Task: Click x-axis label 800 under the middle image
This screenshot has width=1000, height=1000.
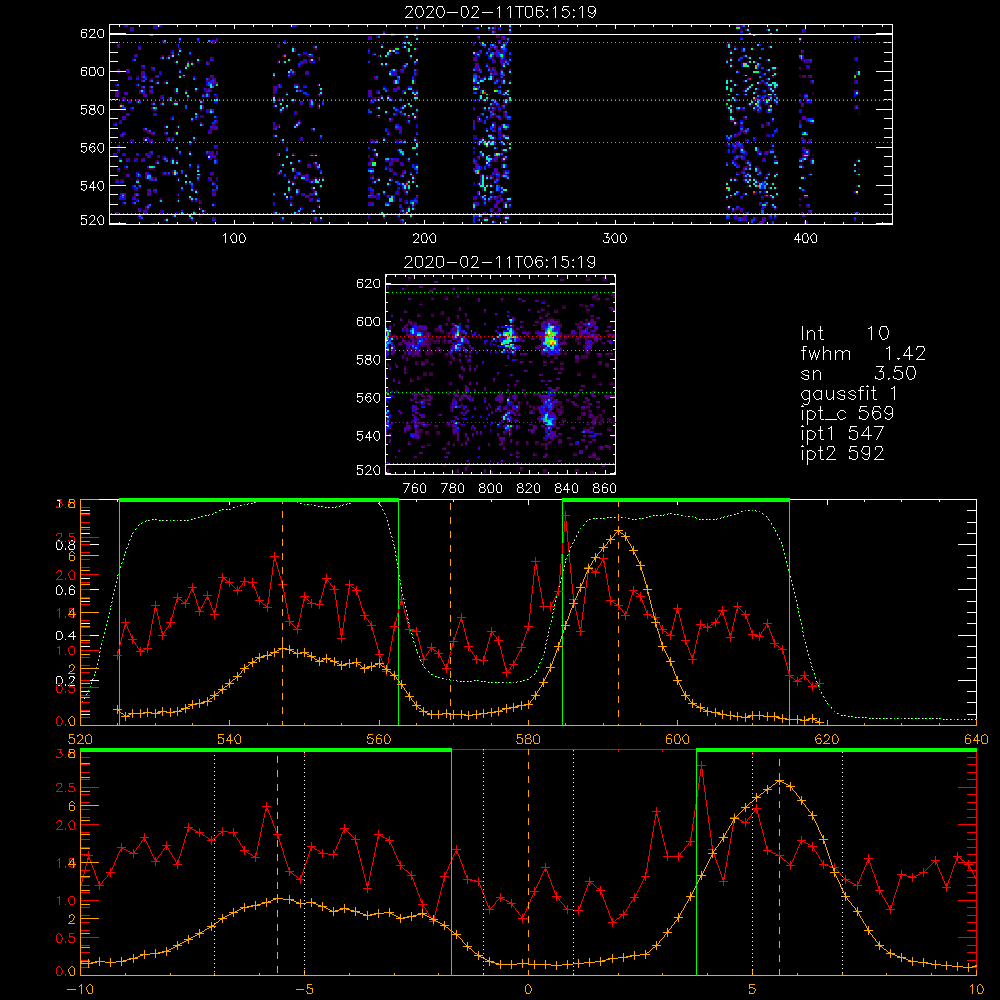Action: click(x=490, y=489)
